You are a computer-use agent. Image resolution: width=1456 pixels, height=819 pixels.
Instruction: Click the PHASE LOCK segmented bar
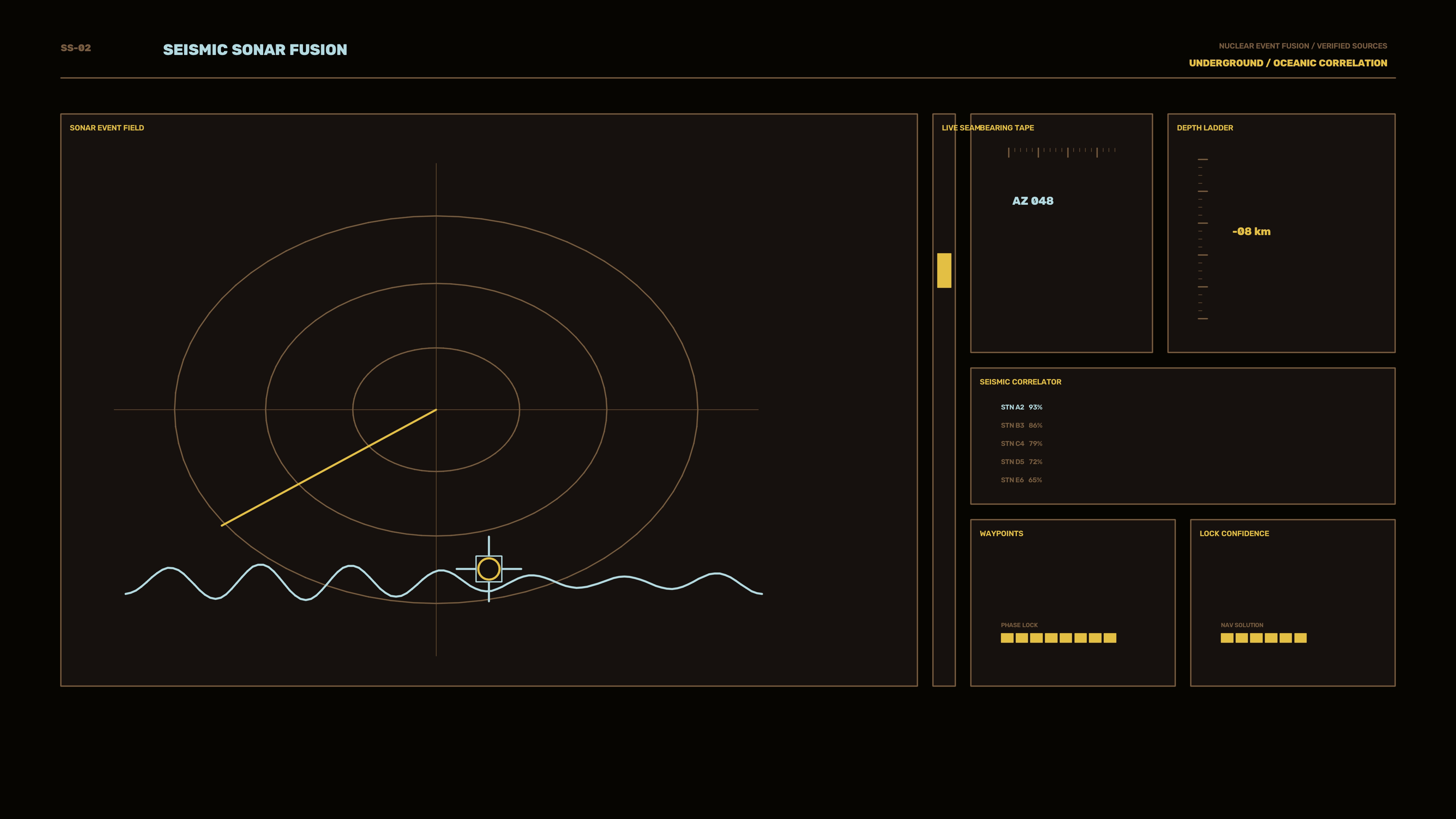point(1058,637)
